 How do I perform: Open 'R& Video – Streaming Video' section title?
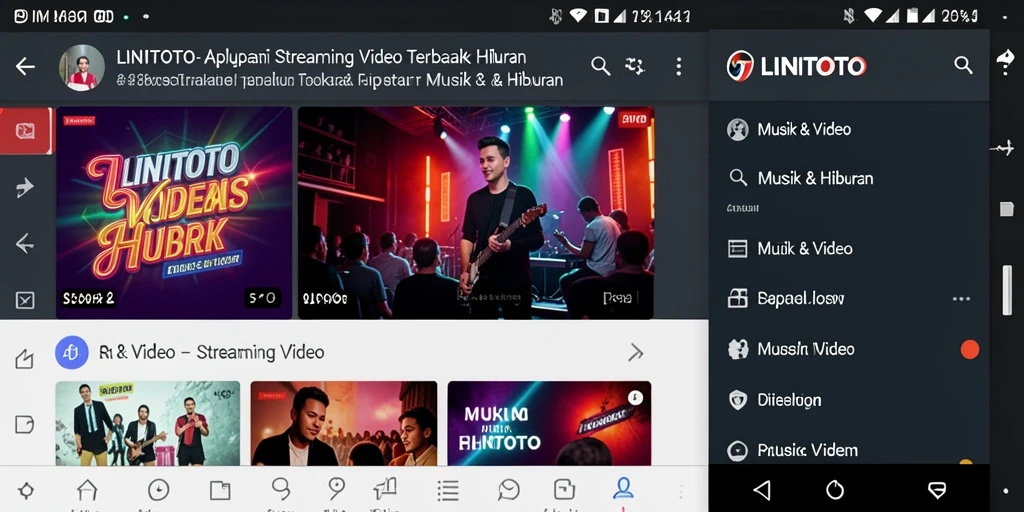click(x=212, y=353)
